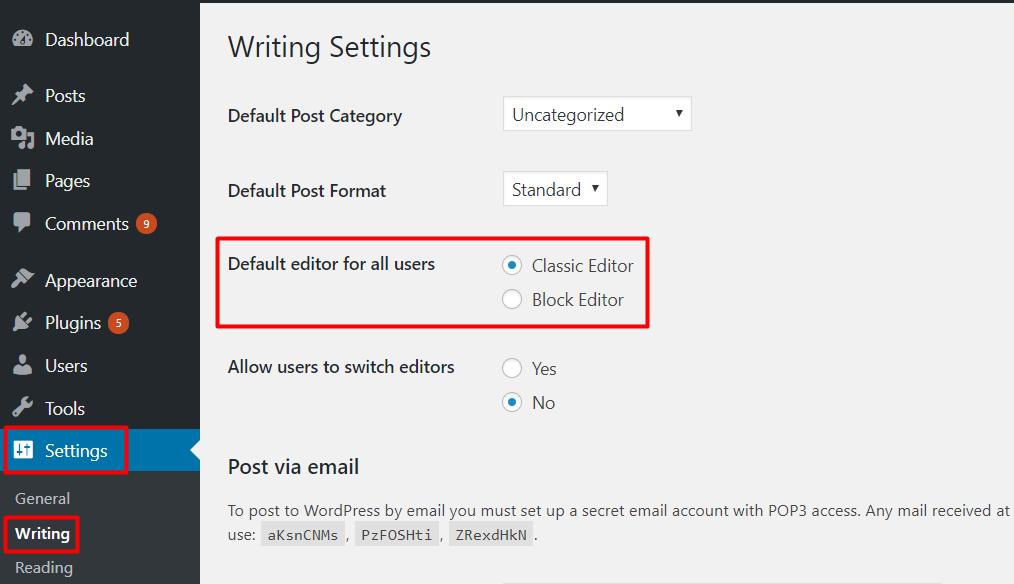Open the Plugins menu label
This screenshot has width=1014, height=584.
tap(73, 323)
